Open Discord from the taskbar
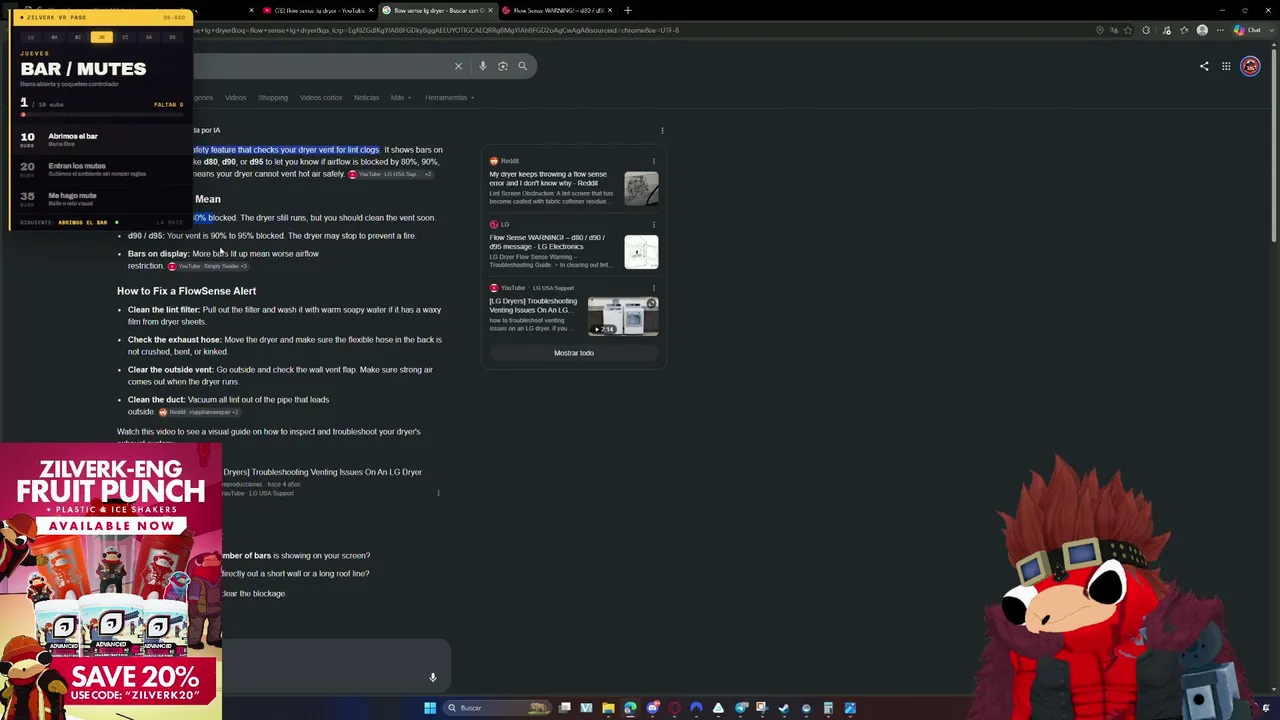This screenshot has width=1280, height=720. click(x=653, y=708)
